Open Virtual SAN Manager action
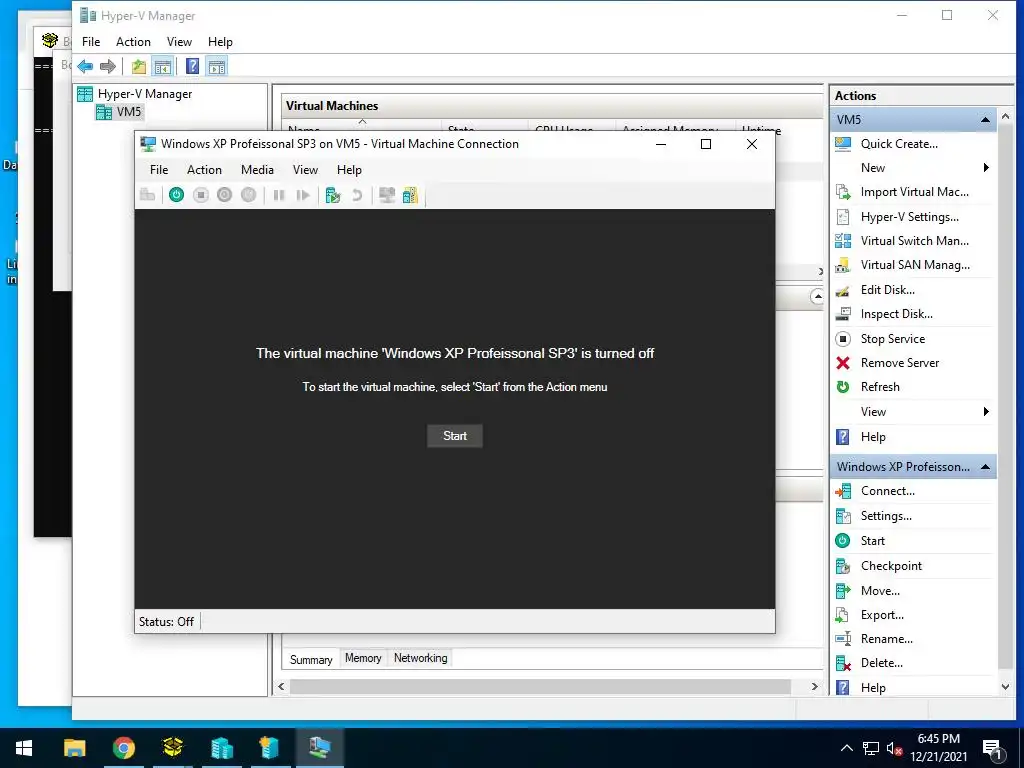 (915, 265)
